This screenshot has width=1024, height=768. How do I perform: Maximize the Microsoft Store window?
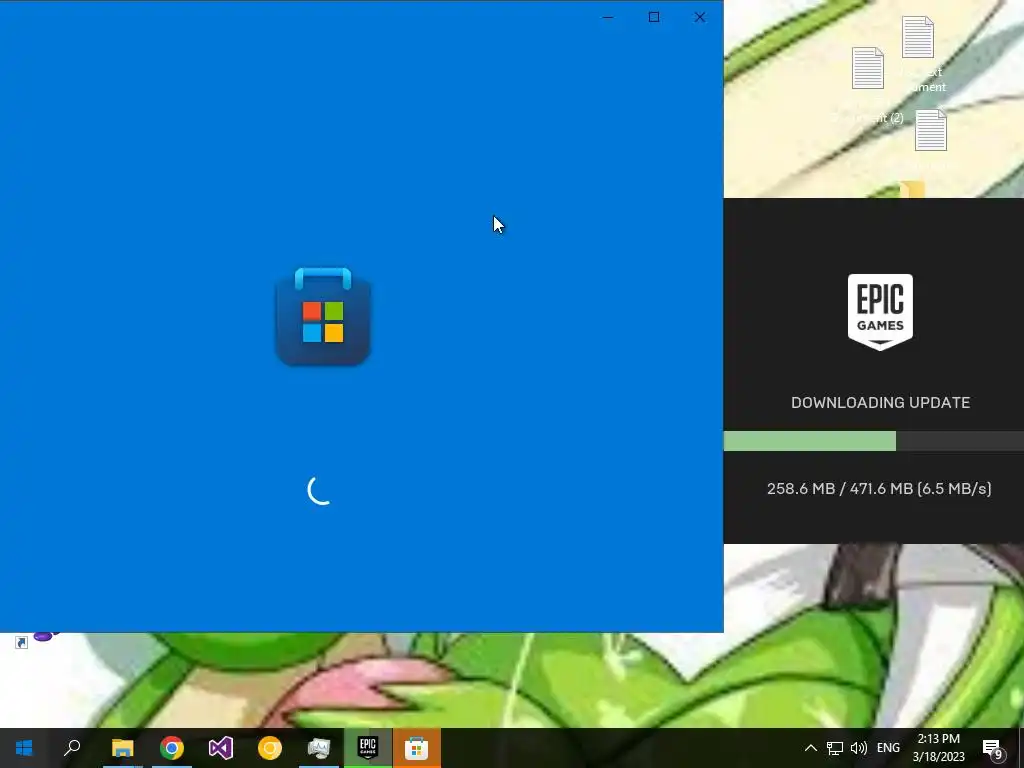click(654, 17)
